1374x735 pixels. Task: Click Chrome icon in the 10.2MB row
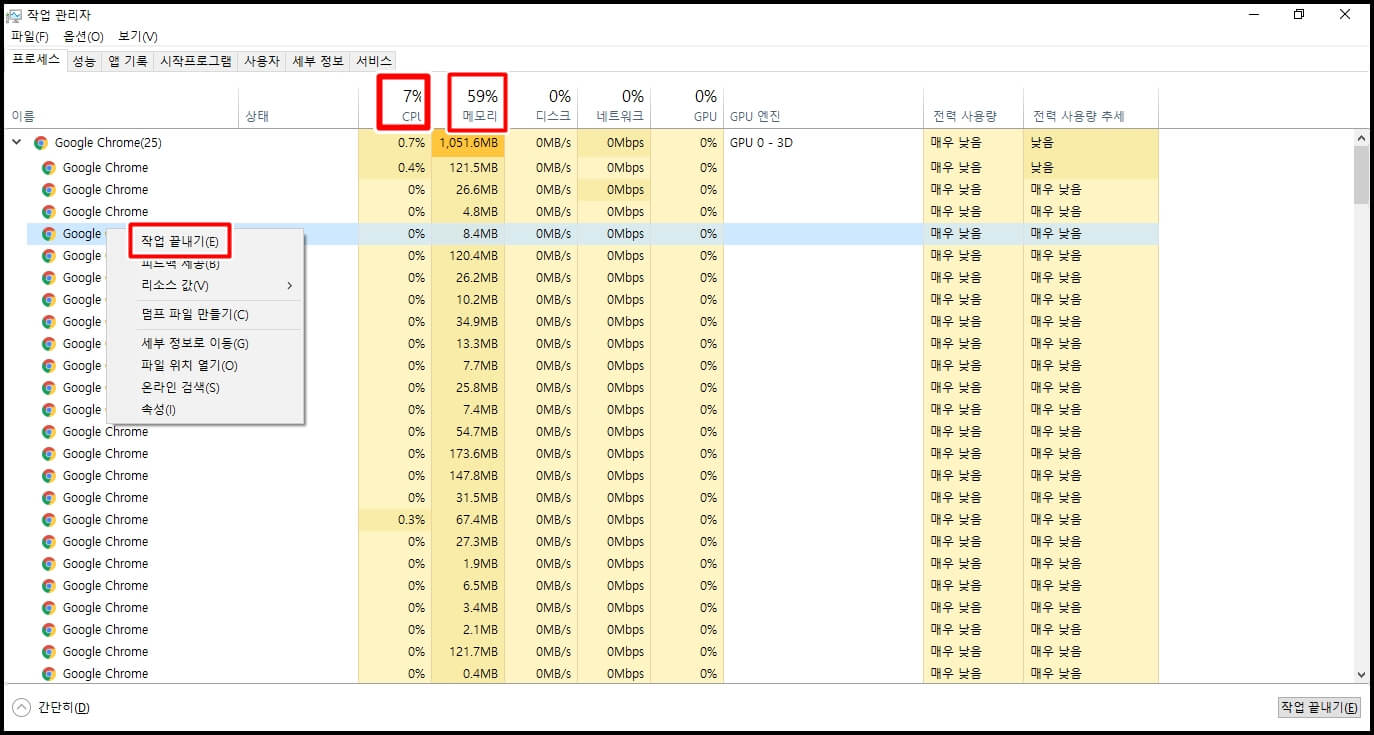pos(49,300)
